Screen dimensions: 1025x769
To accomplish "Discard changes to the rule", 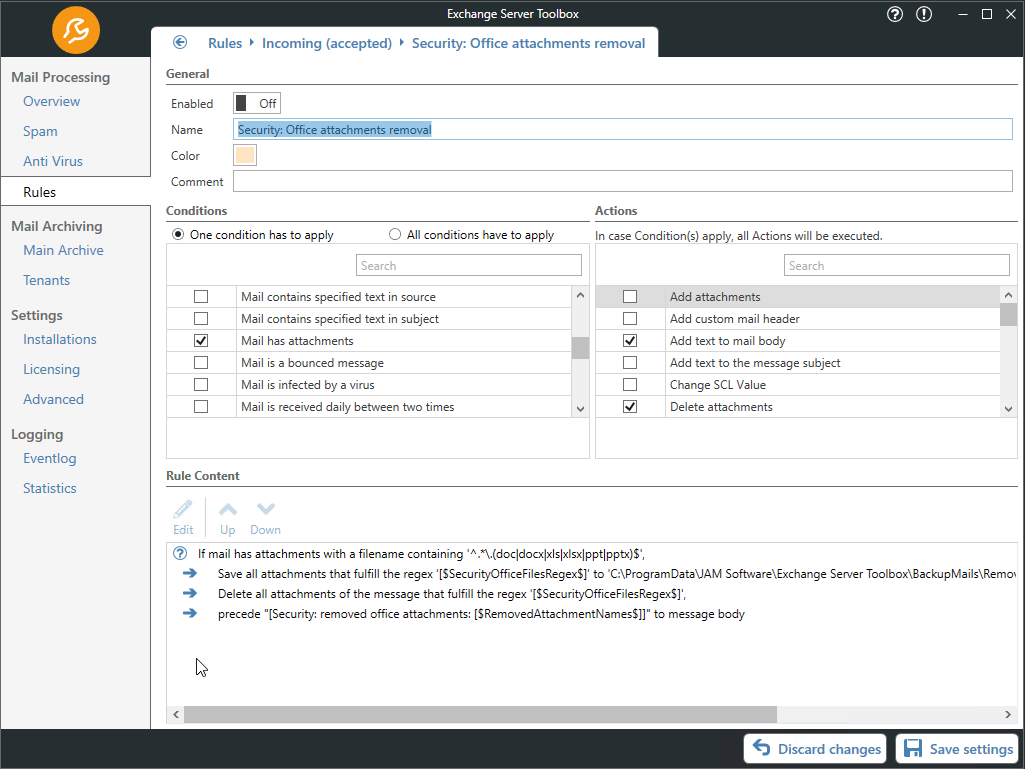I will tap(814, 748).
